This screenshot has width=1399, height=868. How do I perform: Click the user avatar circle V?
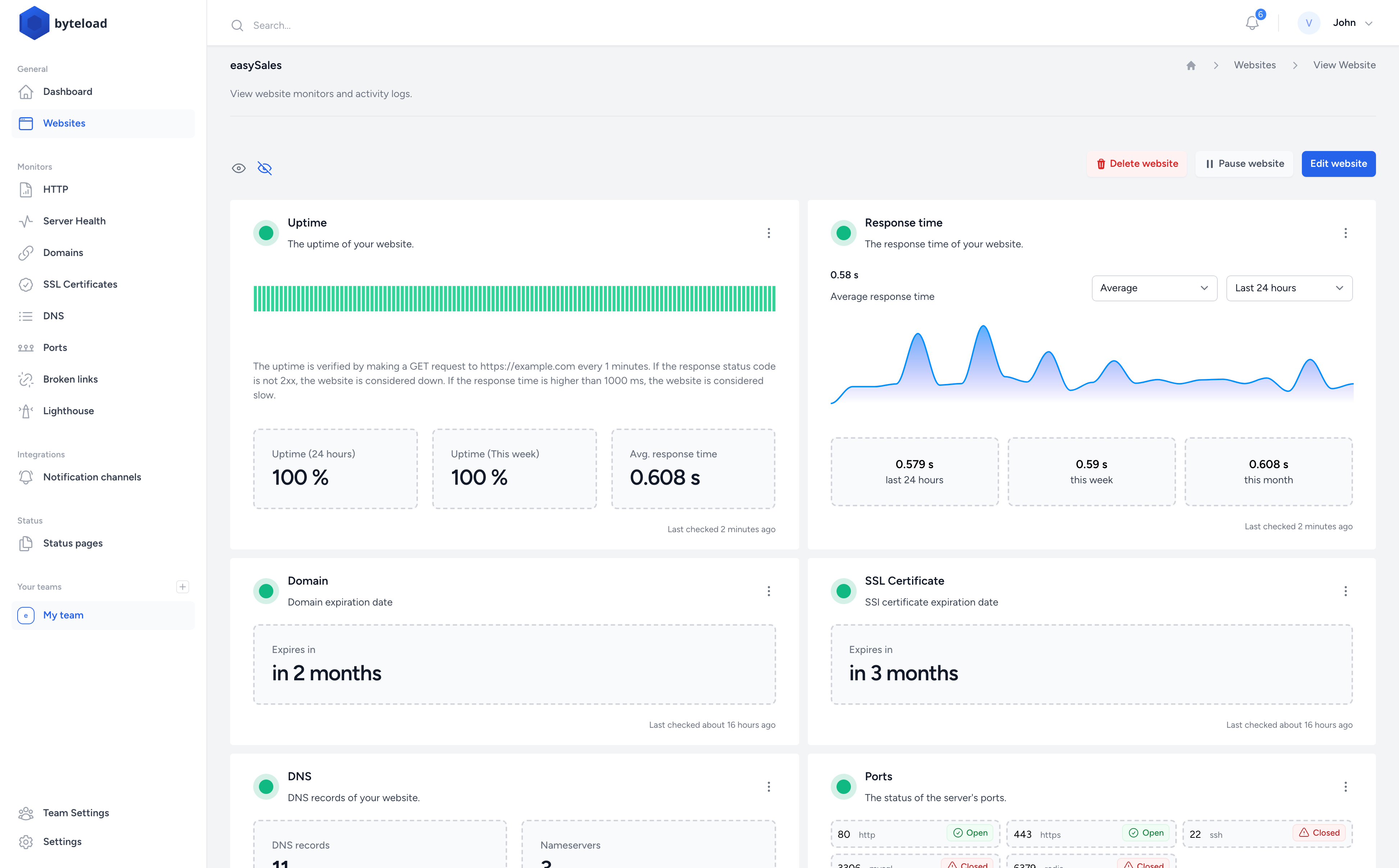pyautogui.click(x=1308, y=23)
